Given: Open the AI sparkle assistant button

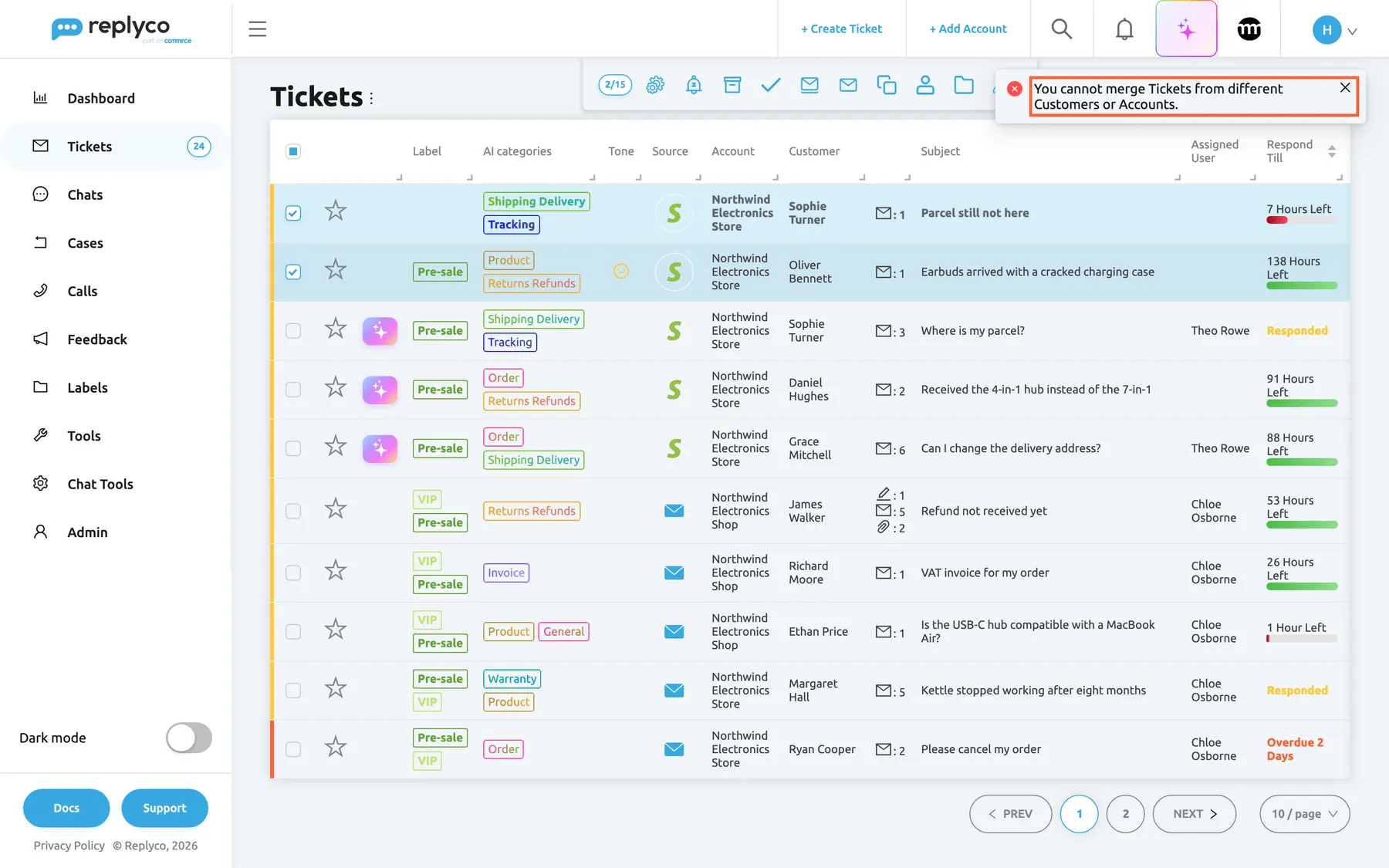Looking at the screenshot, I should 1186,29.
